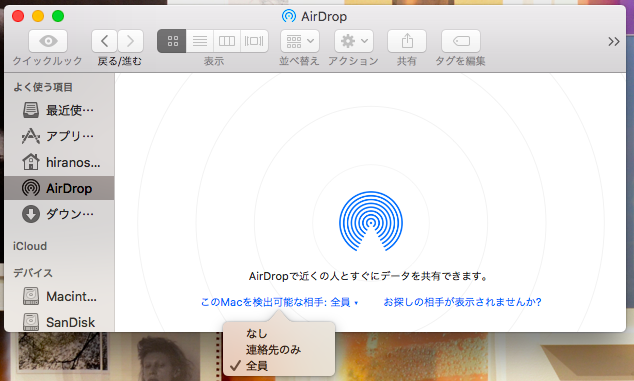Open hiranos… home folder
634x381 pixels.
pos(59,162)
